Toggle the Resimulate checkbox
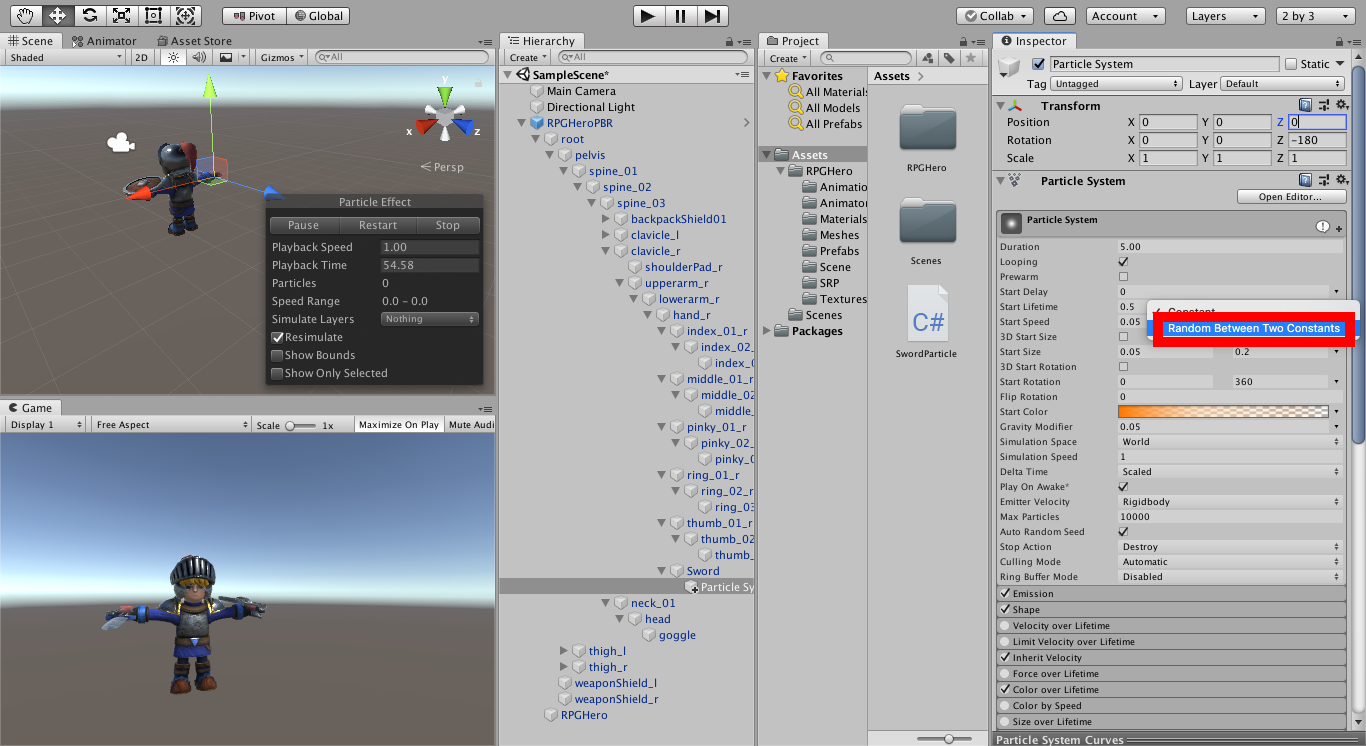The width and height of the screenshot is (1366, 746). (x=277, y=337)
